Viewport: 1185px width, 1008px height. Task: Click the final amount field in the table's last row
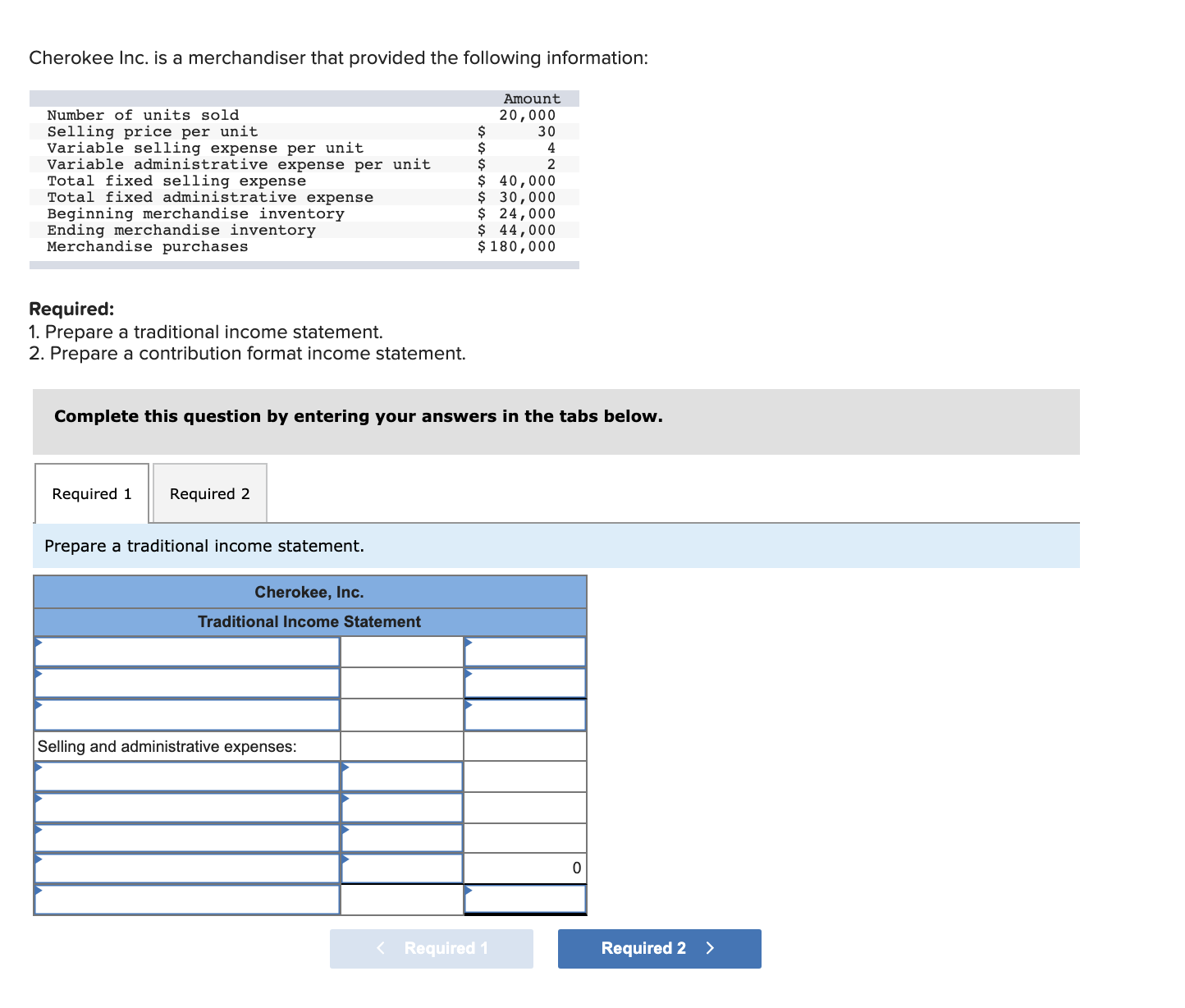coord(525,900)
